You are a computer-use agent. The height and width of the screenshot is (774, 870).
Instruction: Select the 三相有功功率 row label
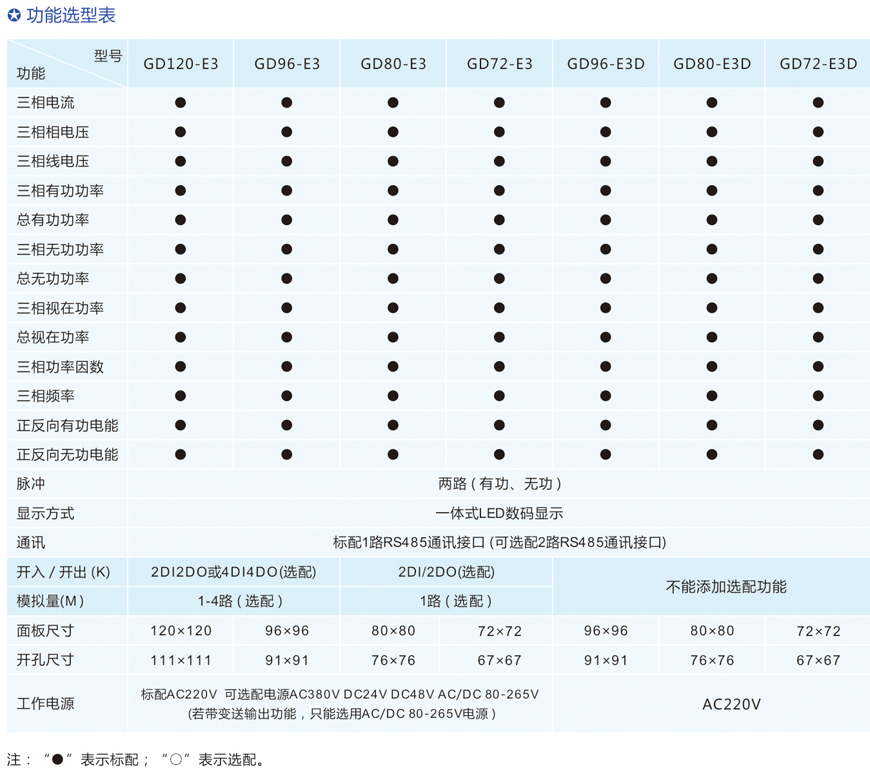[x=60, y=191]
